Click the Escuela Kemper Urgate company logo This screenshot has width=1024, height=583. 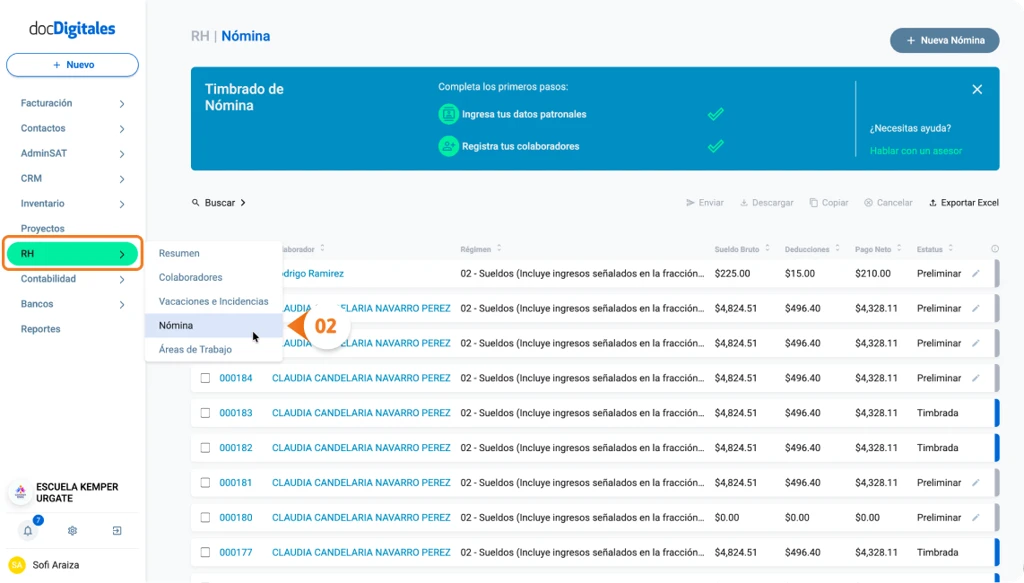[21, 492]
